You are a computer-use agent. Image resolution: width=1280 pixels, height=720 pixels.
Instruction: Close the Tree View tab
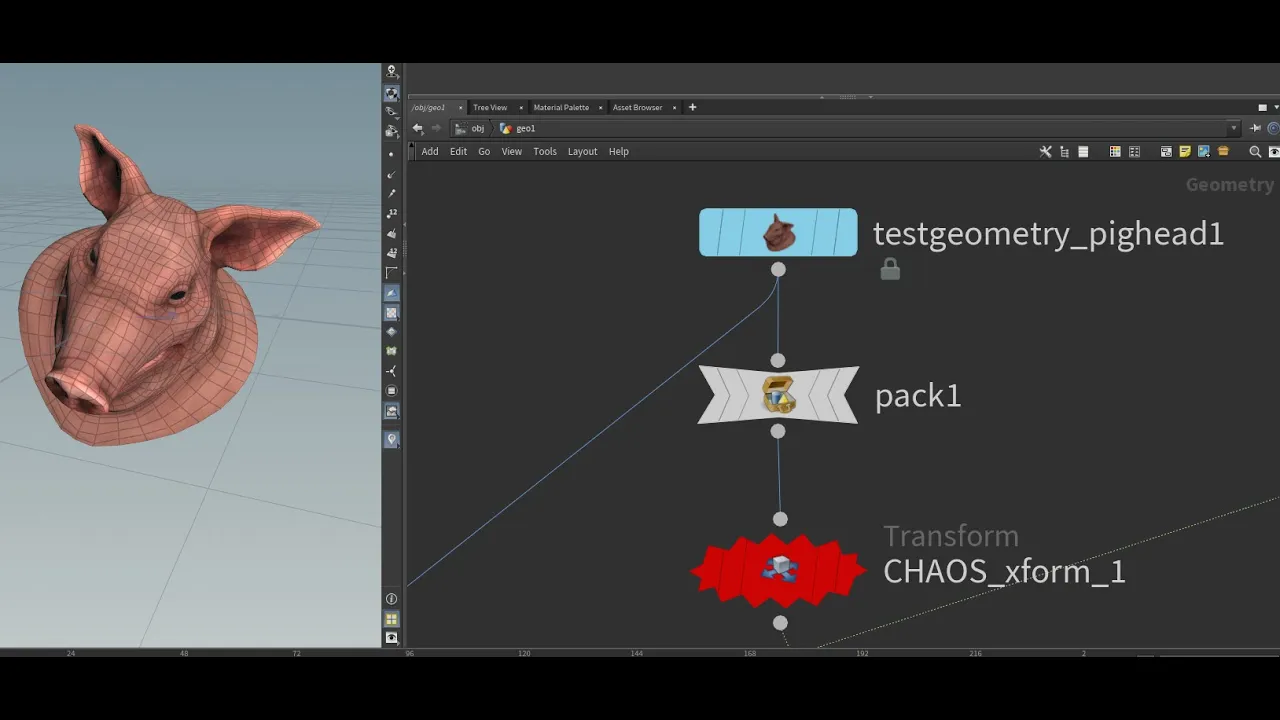(521, 107)
